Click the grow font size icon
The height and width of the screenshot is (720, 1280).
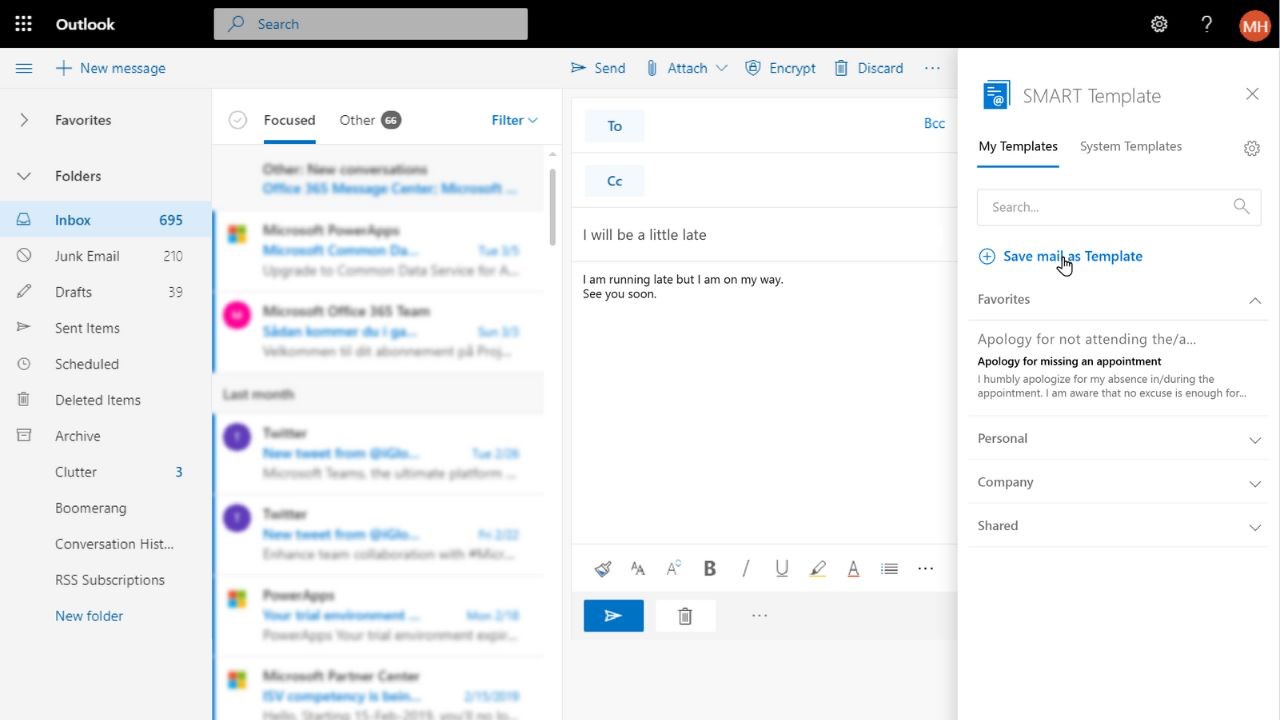[x=674, y=569]
